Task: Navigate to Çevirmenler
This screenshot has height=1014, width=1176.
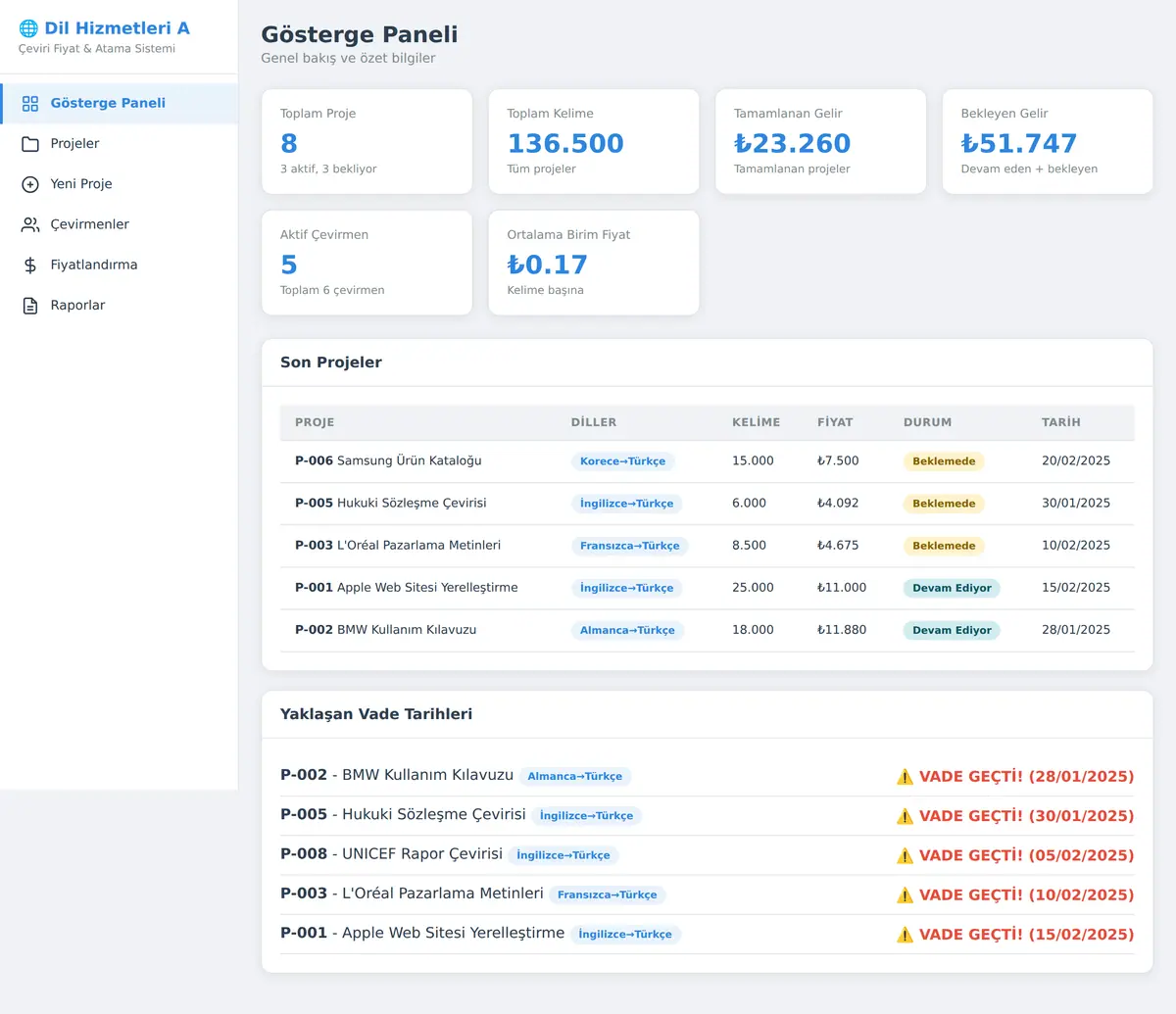Action: tap(119, 224)
